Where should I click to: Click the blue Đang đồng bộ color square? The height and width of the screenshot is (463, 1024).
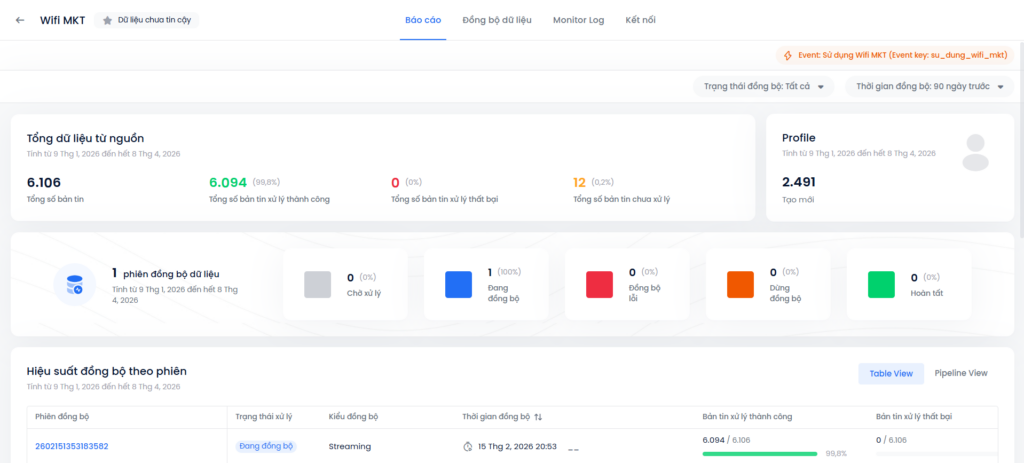(x=458, y=285)
